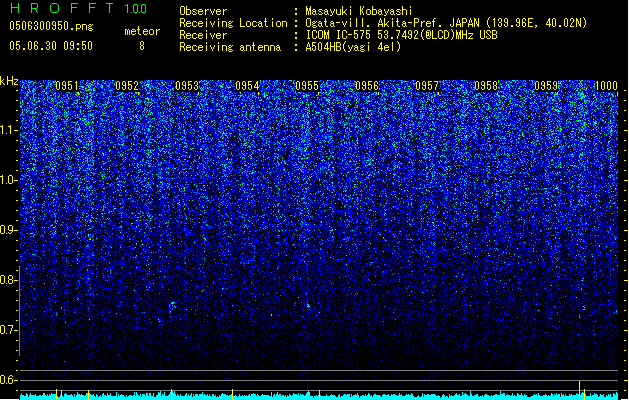Click the 0952 time marker

127,86
